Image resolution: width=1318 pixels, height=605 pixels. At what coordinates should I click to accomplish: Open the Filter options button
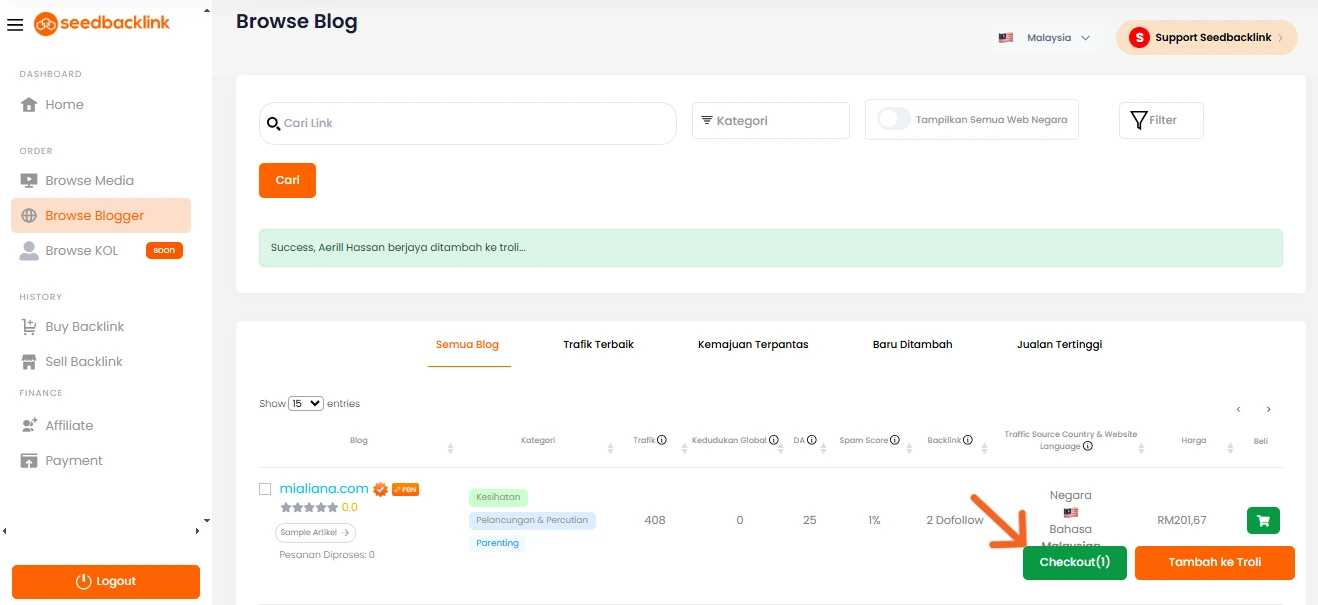point(1160,120)
